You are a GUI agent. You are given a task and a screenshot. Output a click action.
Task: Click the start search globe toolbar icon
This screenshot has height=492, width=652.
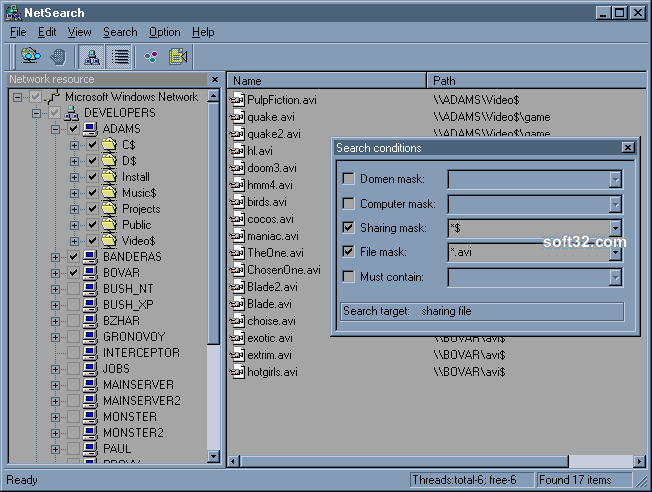pos(31,57)
